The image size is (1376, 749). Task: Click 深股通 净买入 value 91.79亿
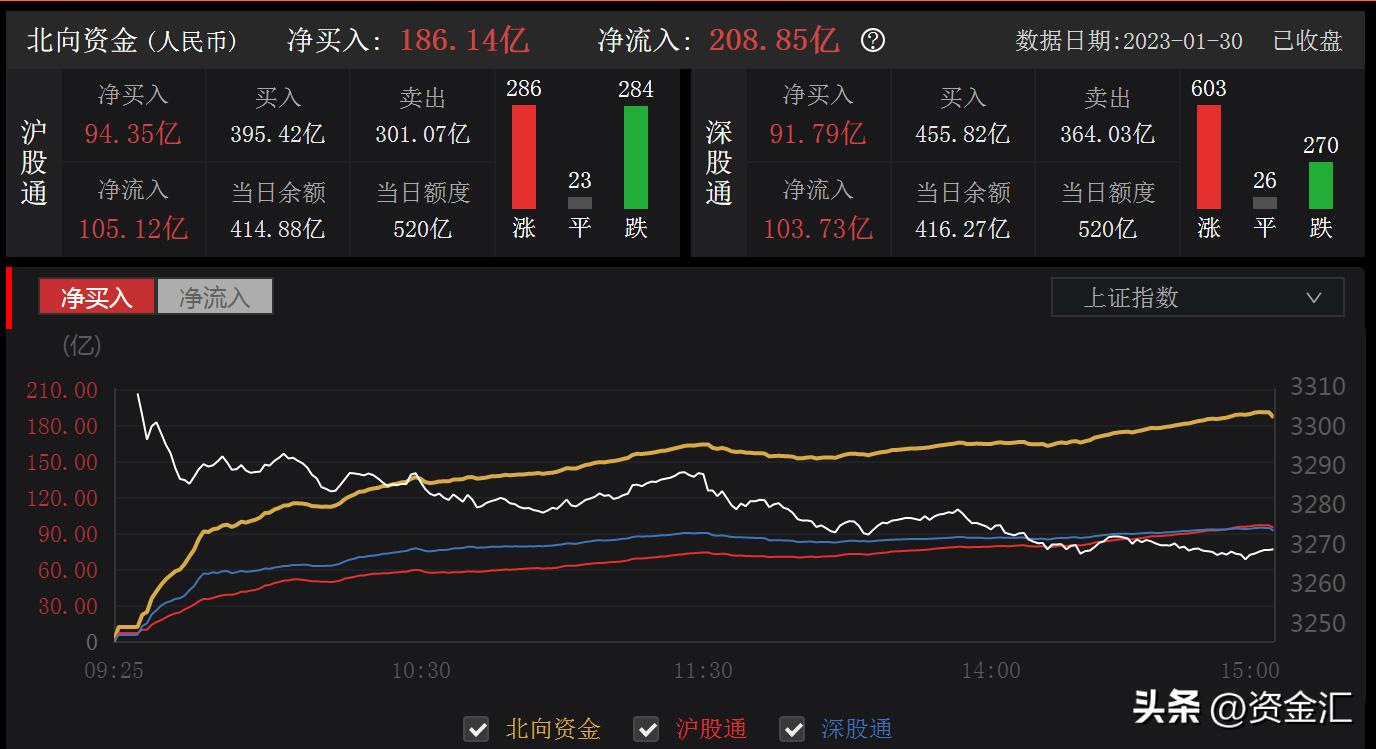(817, 133)
